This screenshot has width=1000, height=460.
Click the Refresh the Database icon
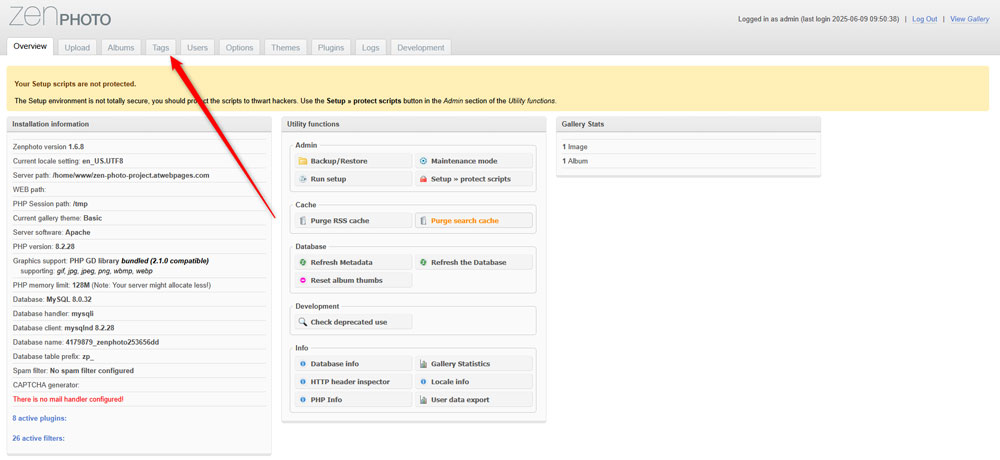pyautogui.click(x=423, y=262)
